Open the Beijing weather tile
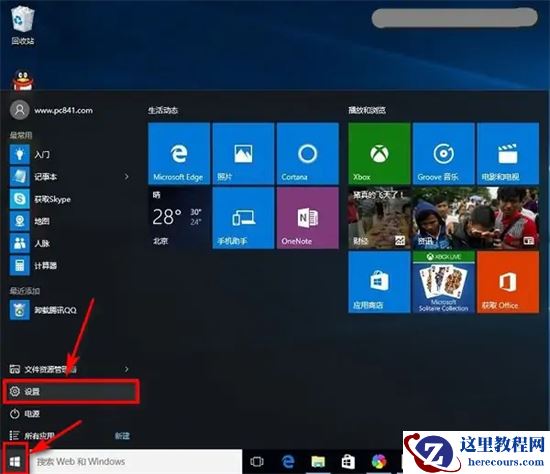Image resolution: width=550 pixels, height=474 pixels. pos(179,218)
